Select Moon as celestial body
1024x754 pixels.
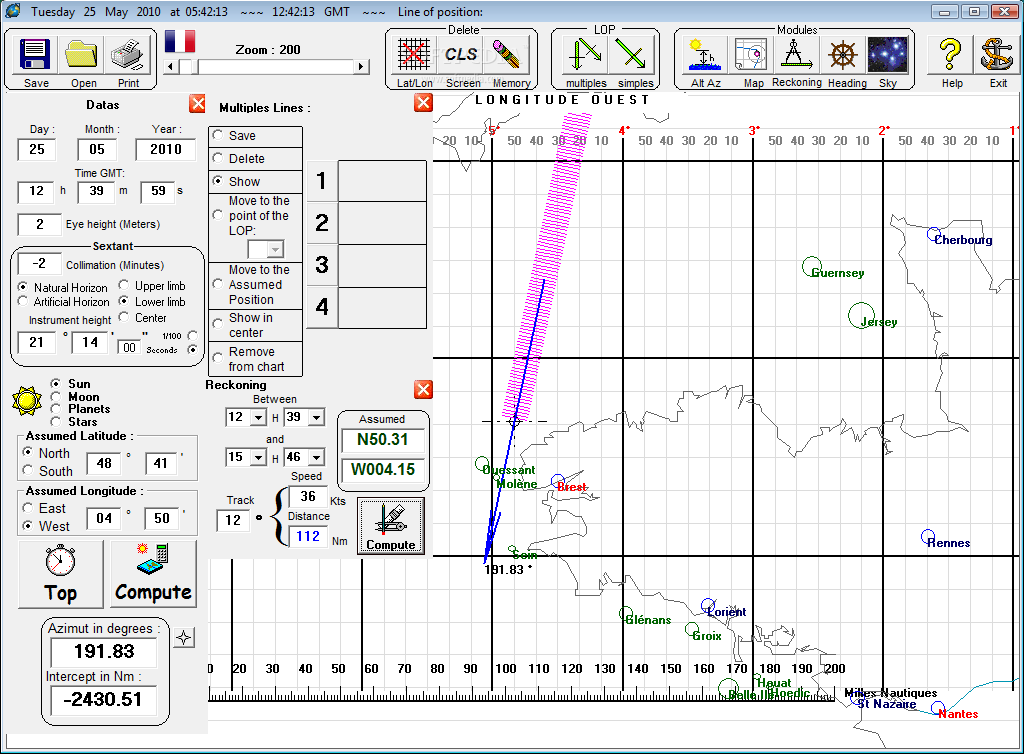coord(56,396)
